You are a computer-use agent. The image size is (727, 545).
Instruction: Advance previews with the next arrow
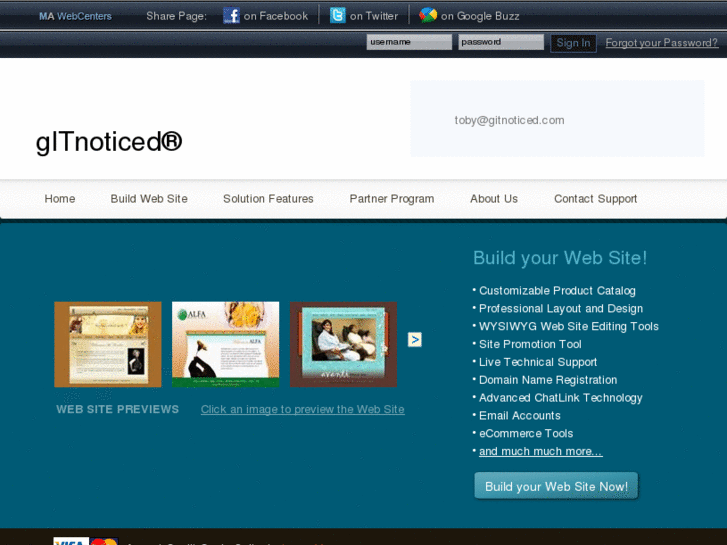point(415,340)
